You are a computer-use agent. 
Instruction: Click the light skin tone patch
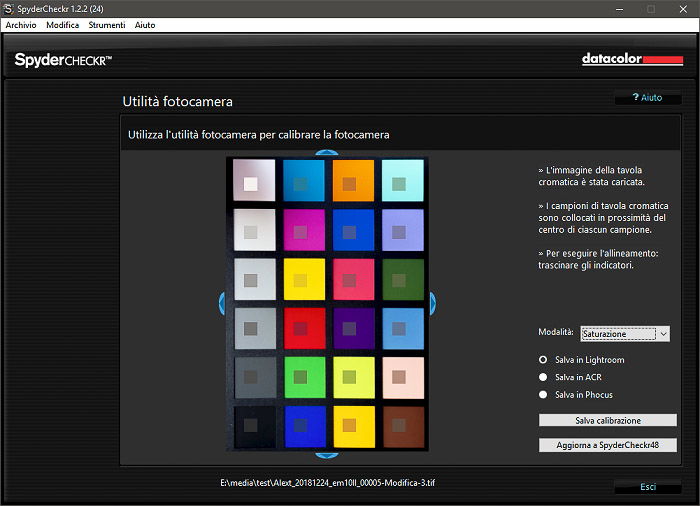point(403,377)
